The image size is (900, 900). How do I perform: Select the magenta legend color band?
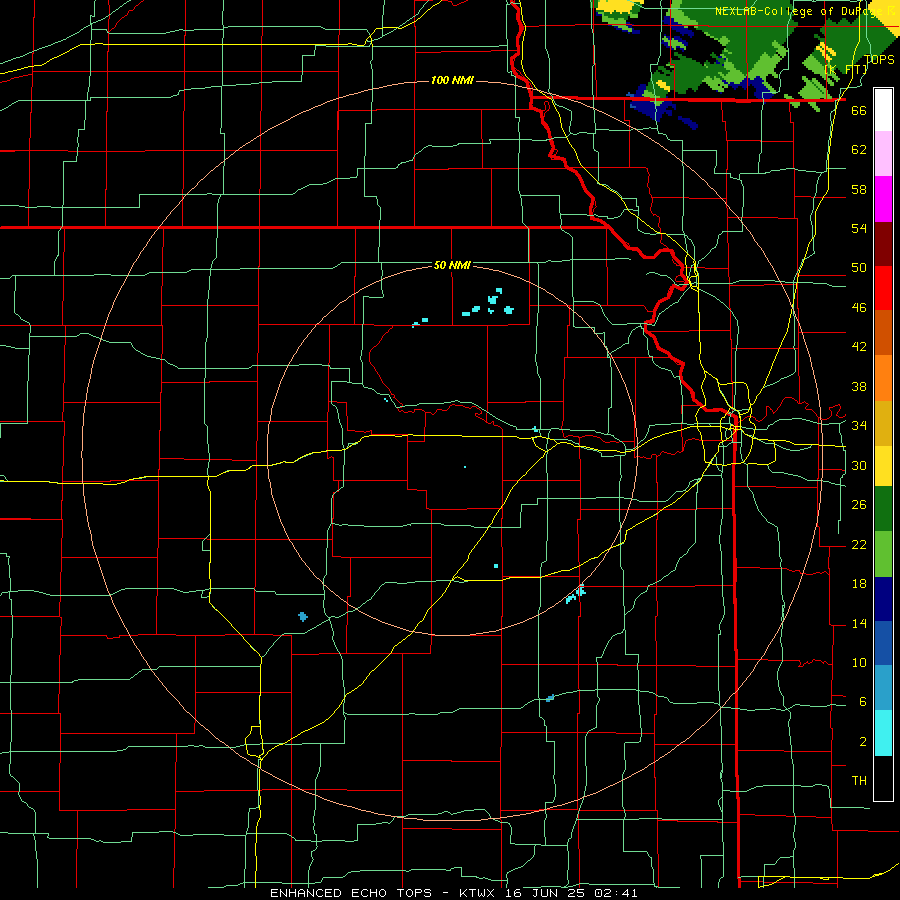coord(883,199)
